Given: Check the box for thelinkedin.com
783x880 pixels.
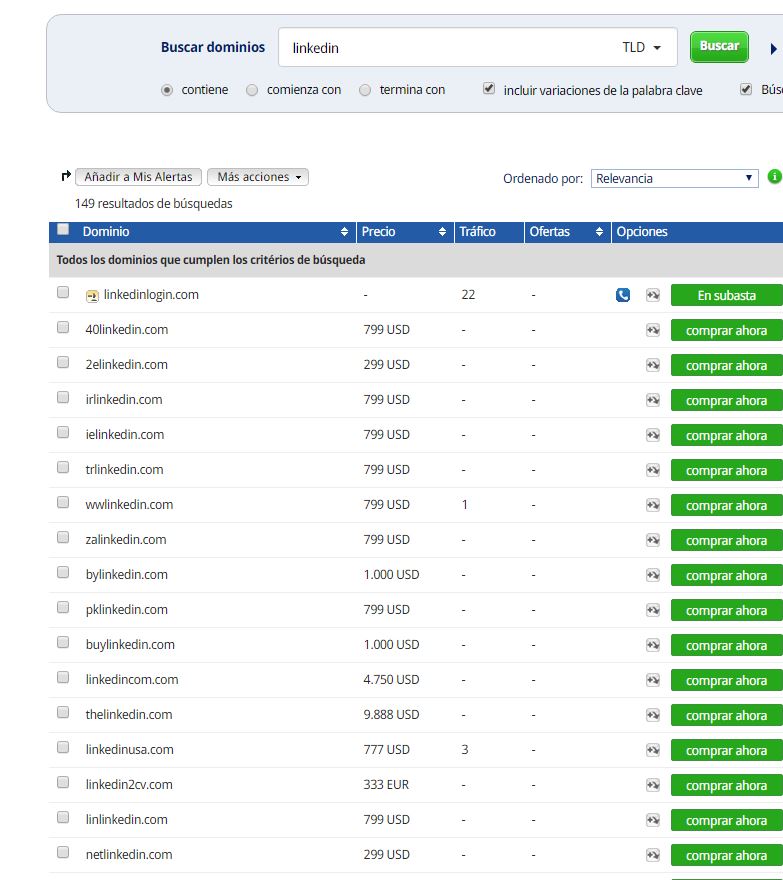Looking at the screenshot, I should (63, 712).
